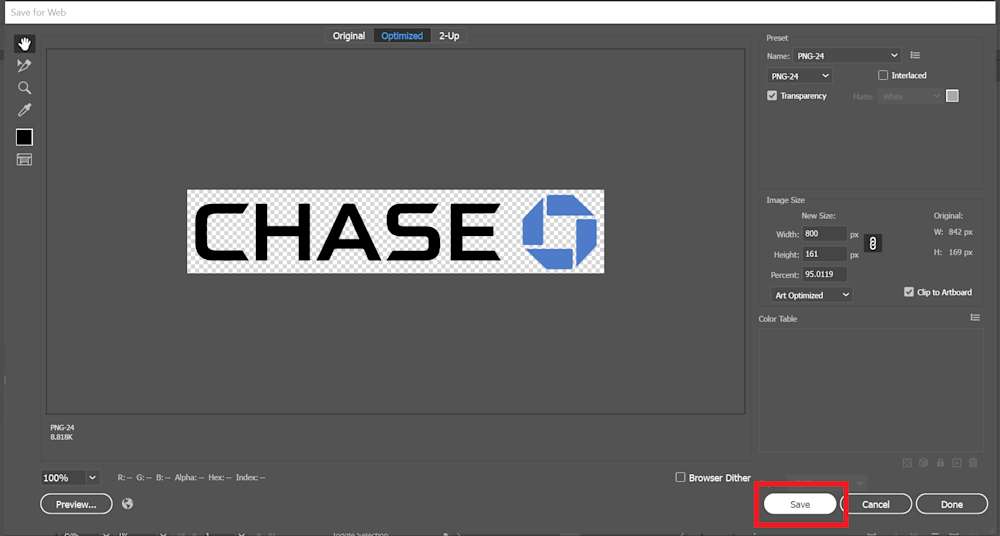
Task: Click the lock color icon
Action: [x=940, y=463]
